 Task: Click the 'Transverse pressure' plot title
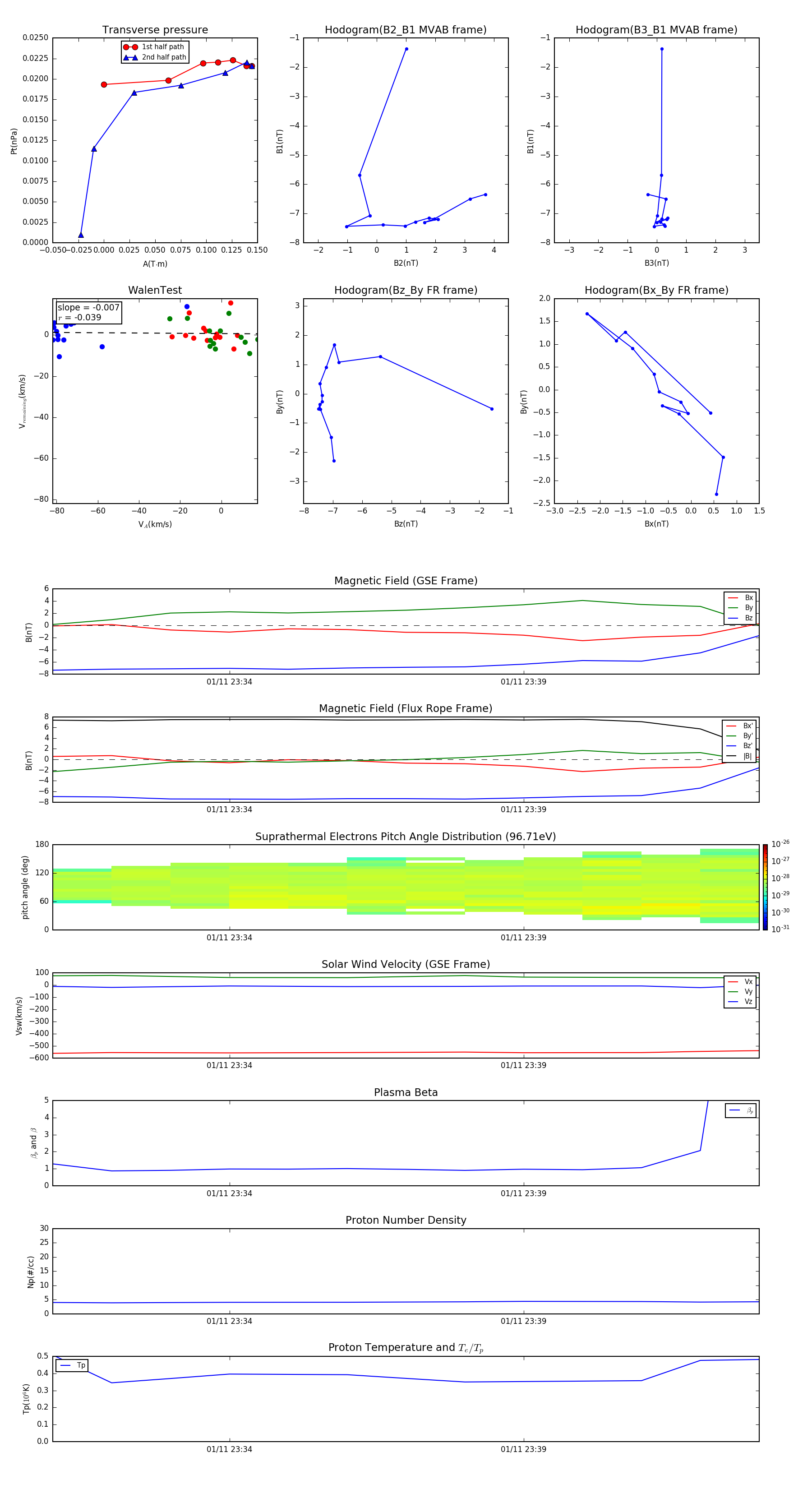155,30
